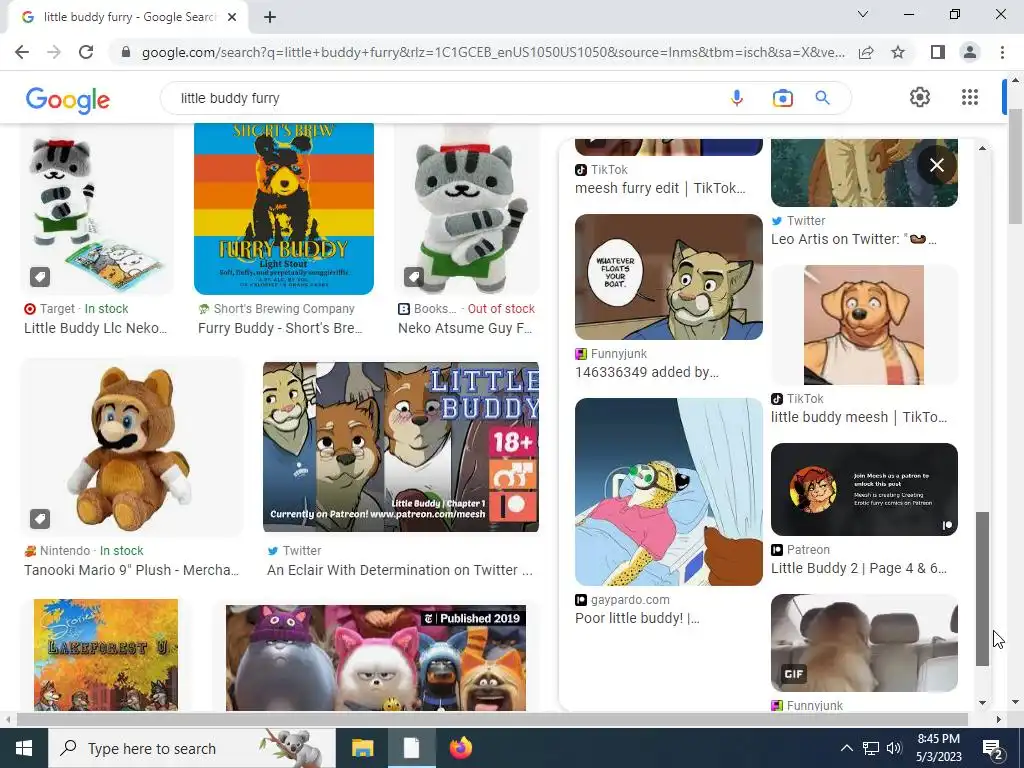Search by image with the camera icon

pyautogui.click(x=782, y=98)
